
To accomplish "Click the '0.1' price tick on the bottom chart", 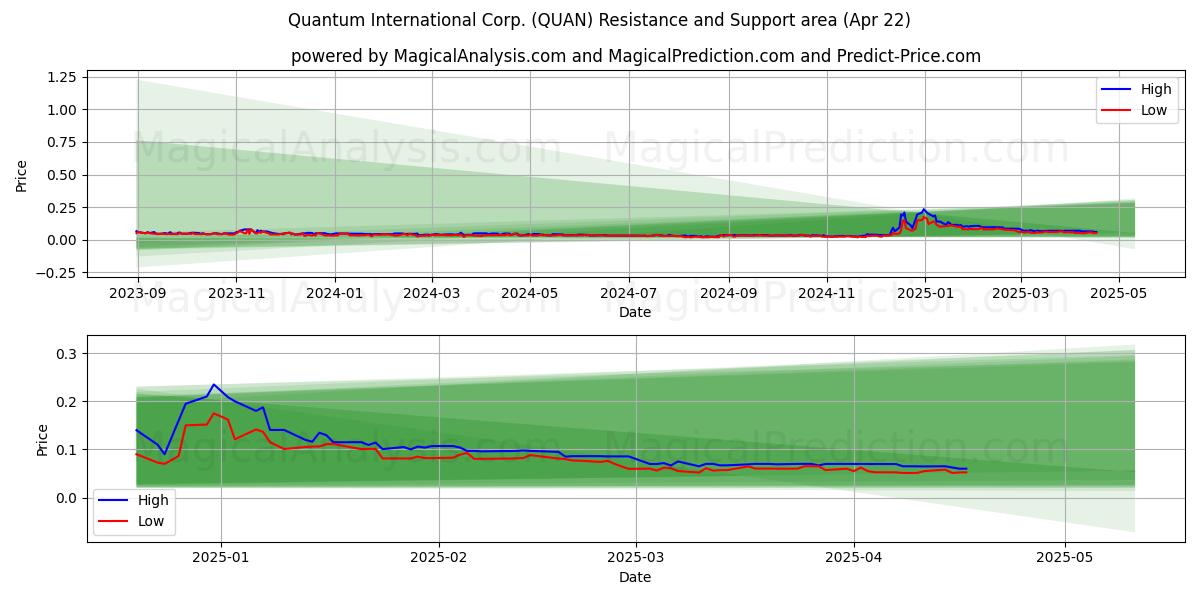I will [68, 450].
